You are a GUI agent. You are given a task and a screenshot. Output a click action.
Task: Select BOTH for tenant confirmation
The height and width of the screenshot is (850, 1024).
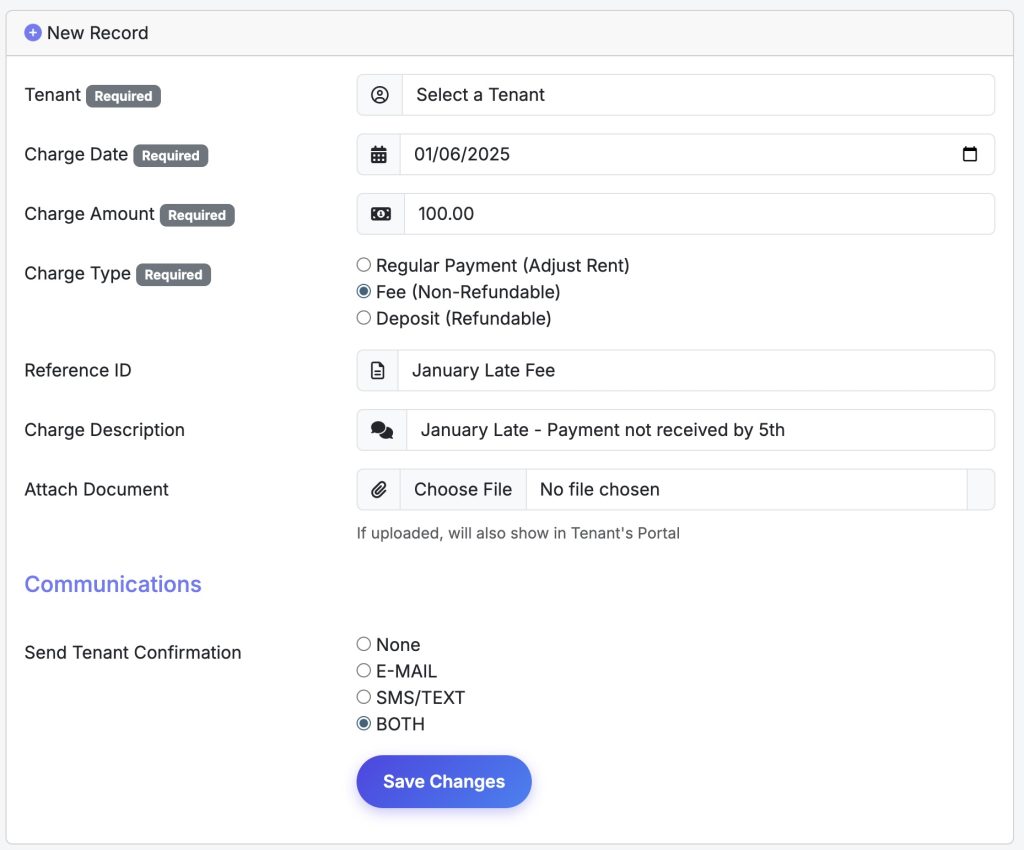[x=364, y=724]
